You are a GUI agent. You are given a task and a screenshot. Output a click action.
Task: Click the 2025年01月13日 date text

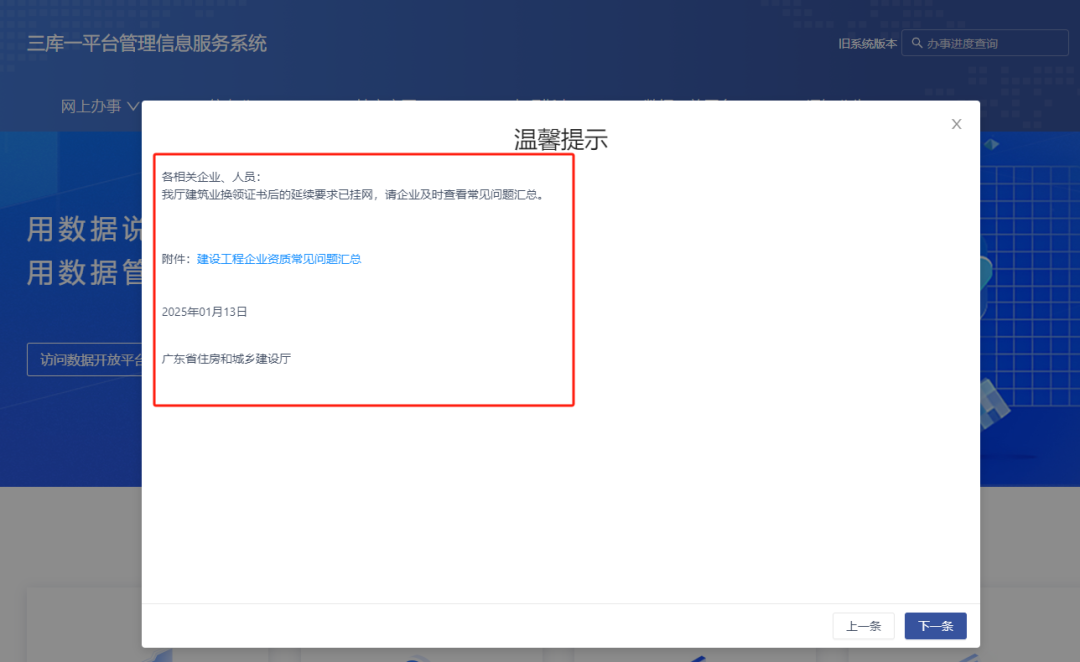pos(204,312)
